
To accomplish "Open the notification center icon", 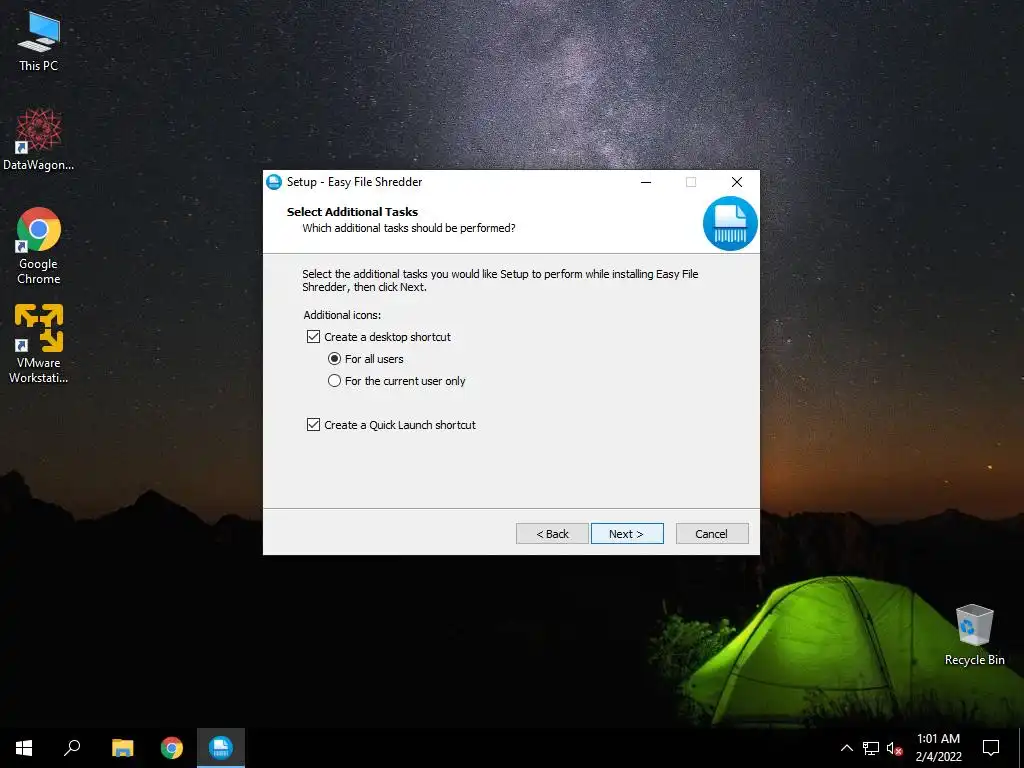I will pos(991,748).
